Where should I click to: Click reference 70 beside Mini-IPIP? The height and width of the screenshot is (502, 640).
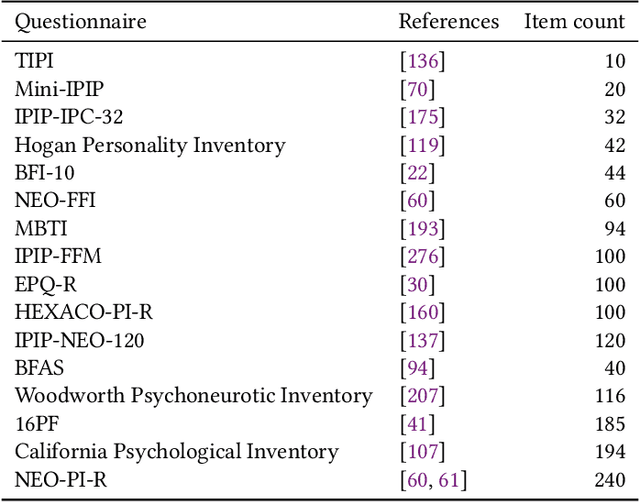pyautogui.click(x=417, y=88)
